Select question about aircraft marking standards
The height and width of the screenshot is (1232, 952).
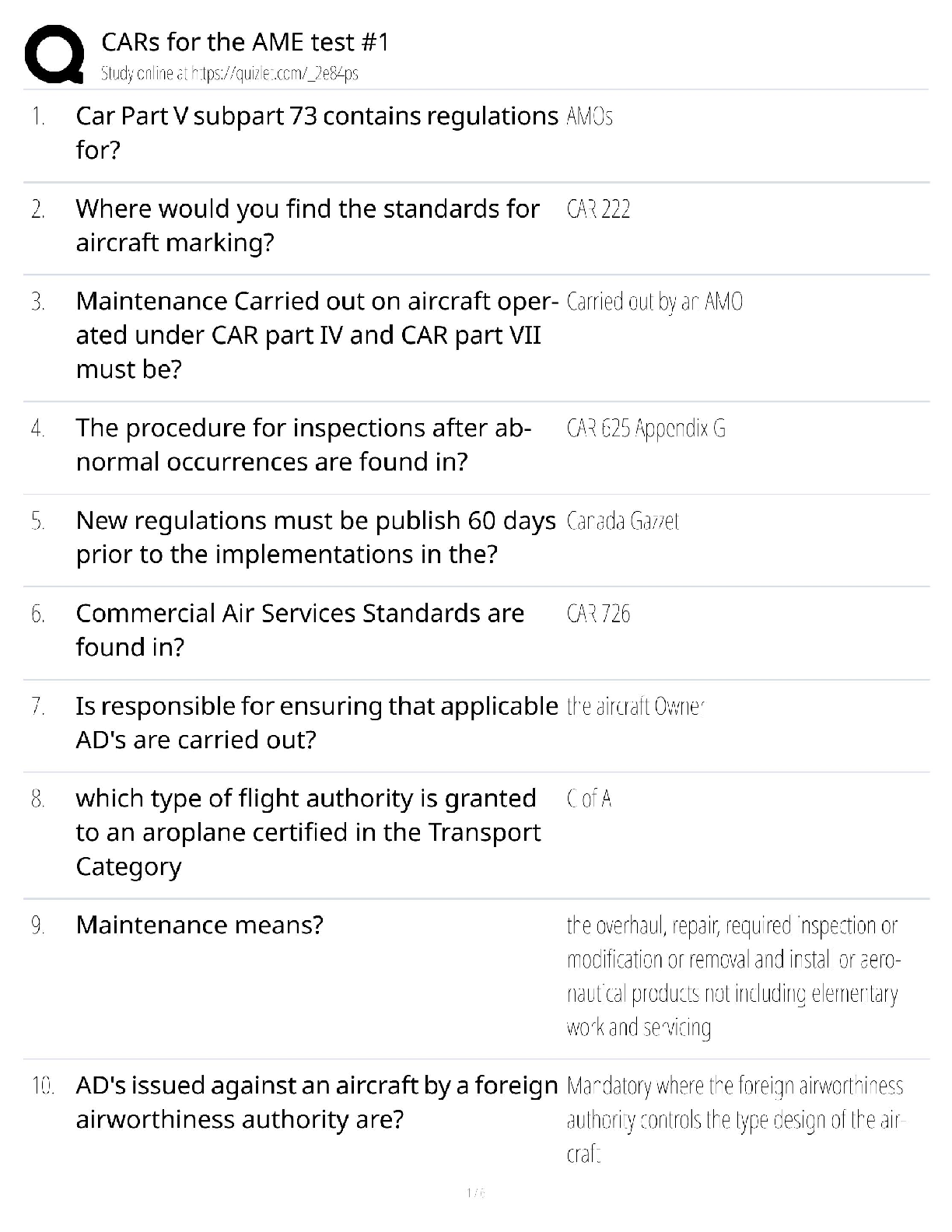(x=307, y=226)
